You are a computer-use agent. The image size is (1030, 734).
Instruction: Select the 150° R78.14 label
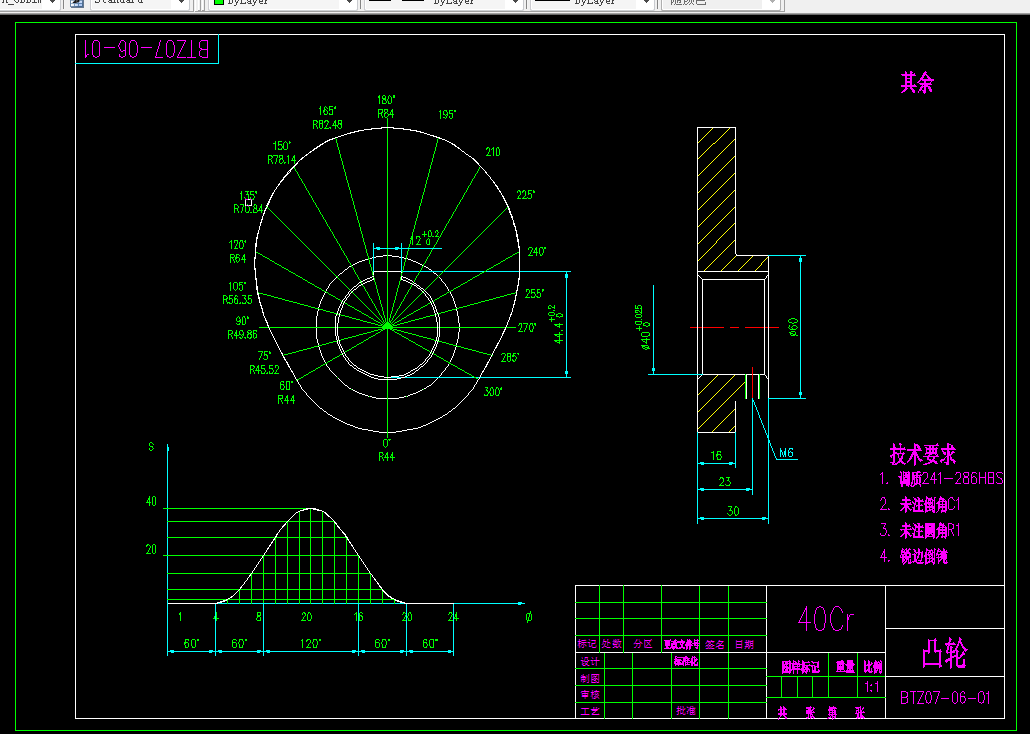(282, 152)
